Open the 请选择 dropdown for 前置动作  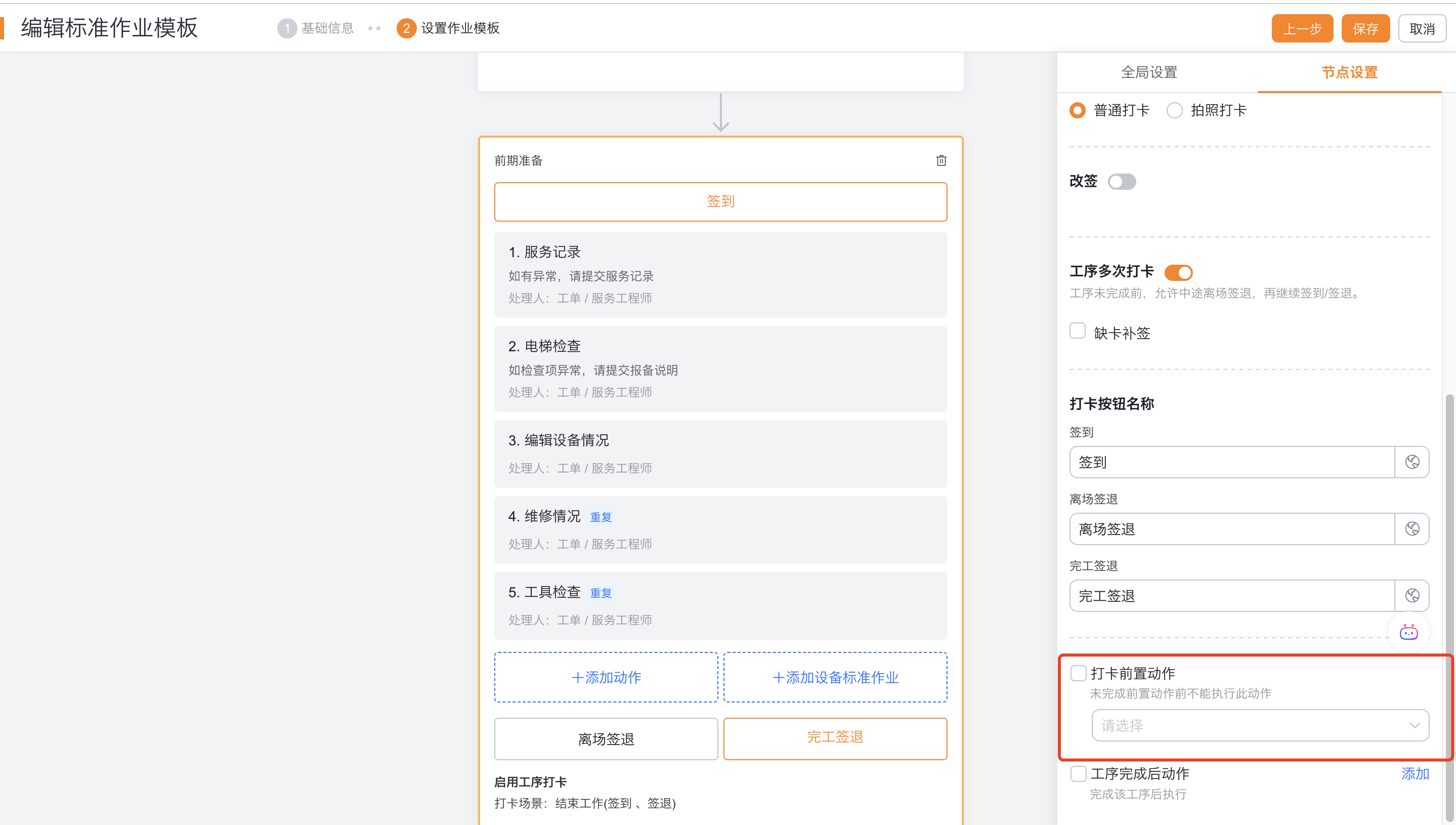pyautogui.click(x=1260, y=725)
